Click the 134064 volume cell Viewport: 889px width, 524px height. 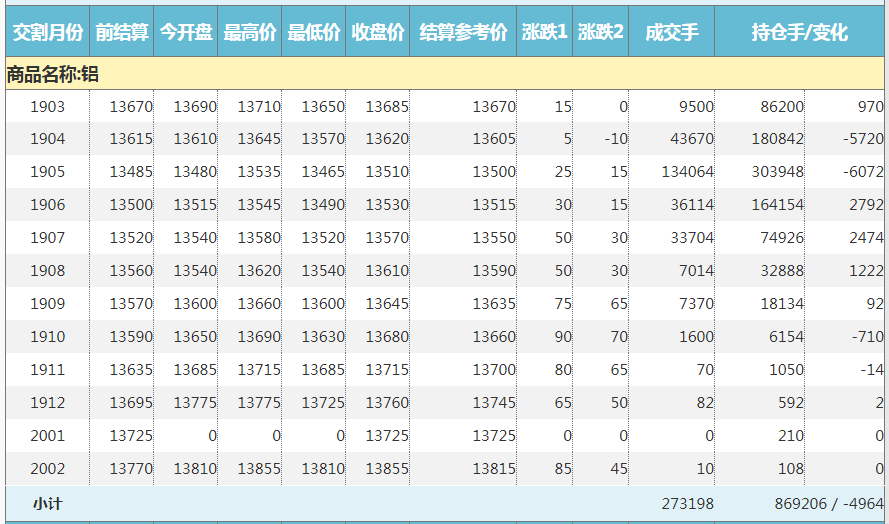(x=687, y=172)
